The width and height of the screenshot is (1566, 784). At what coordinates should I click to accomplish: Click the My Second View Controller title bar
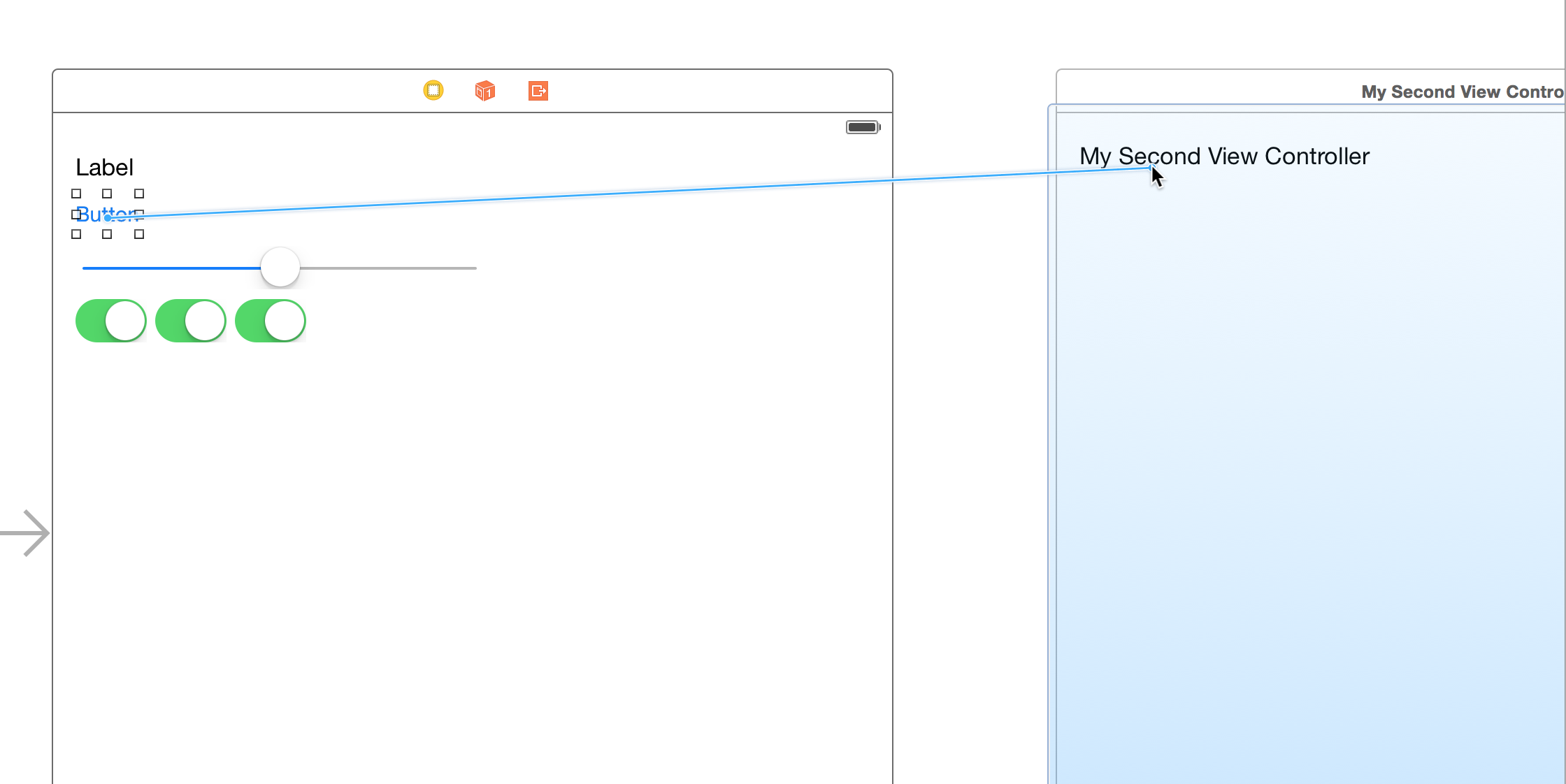pos(1311,91)
